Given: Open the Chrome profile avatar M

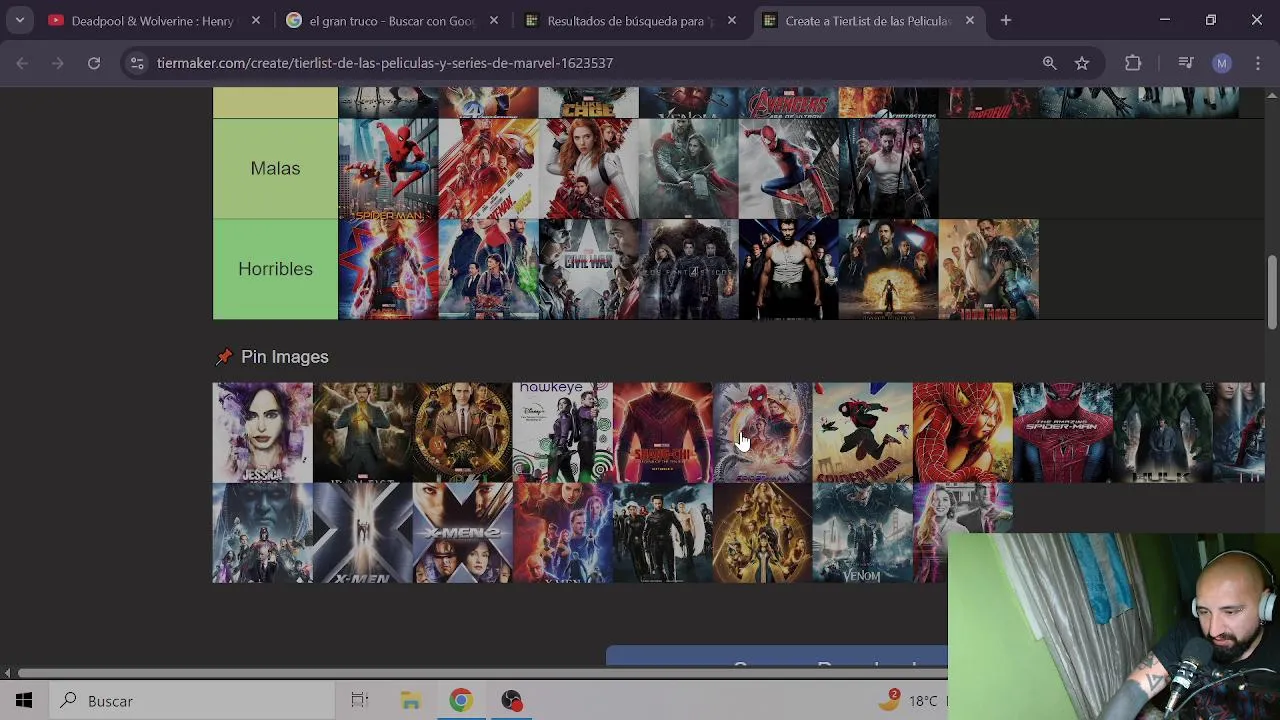Looking at the screenshot, I should click(x=1222, y=63).
